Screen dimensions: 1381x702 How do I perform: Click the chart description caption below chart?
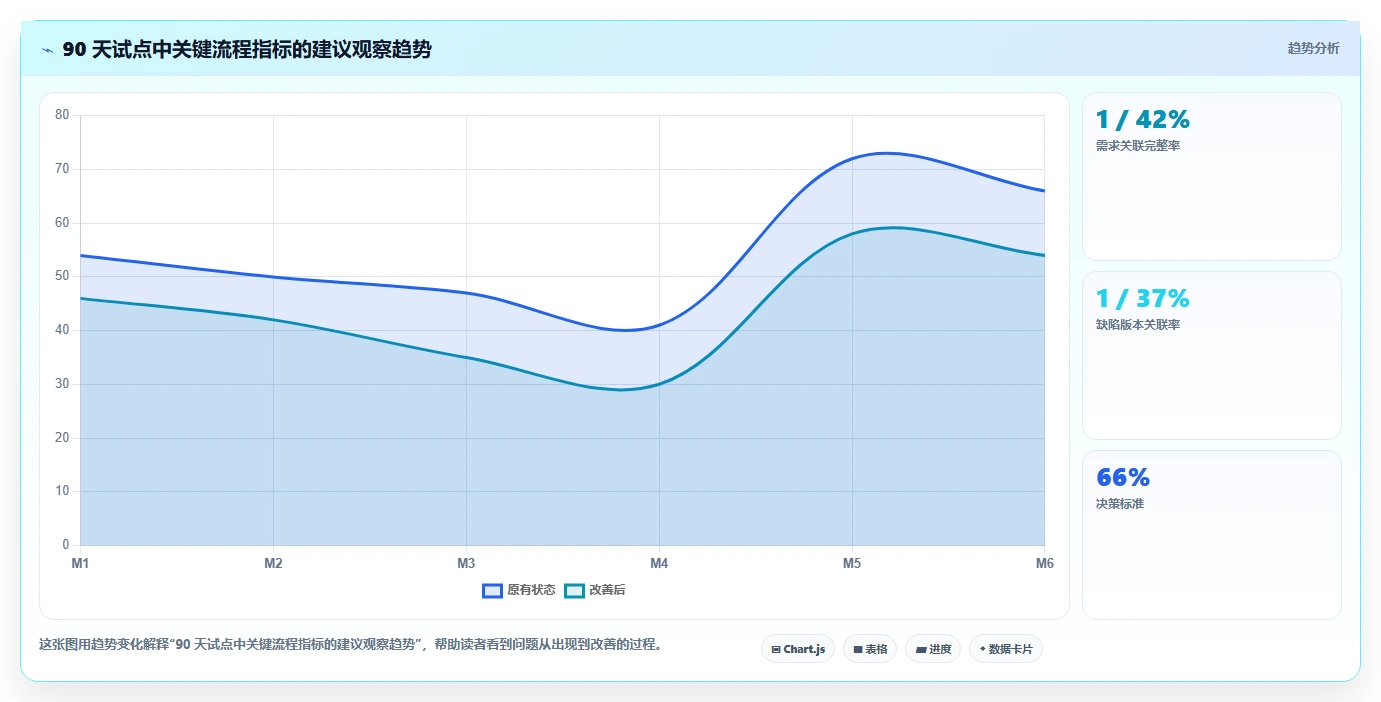click(x=350, y=645)
